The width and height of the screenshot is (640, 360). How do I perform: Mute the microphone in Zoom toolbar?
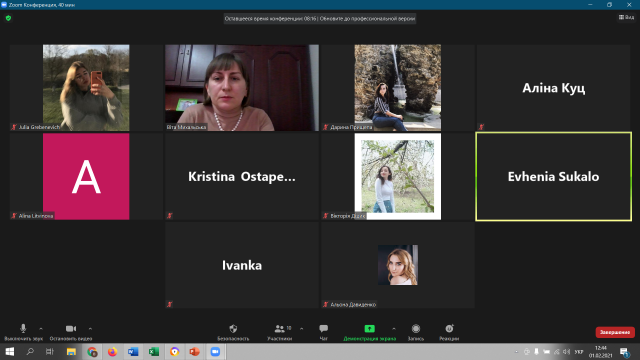(x=23, y=332)
